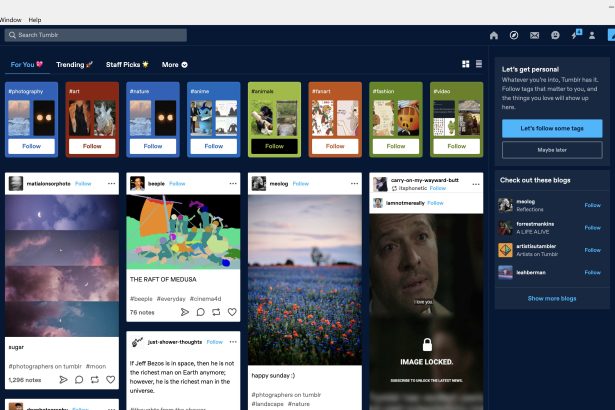
Task: Switch to the Trending tab
Action: pos(74,64)
